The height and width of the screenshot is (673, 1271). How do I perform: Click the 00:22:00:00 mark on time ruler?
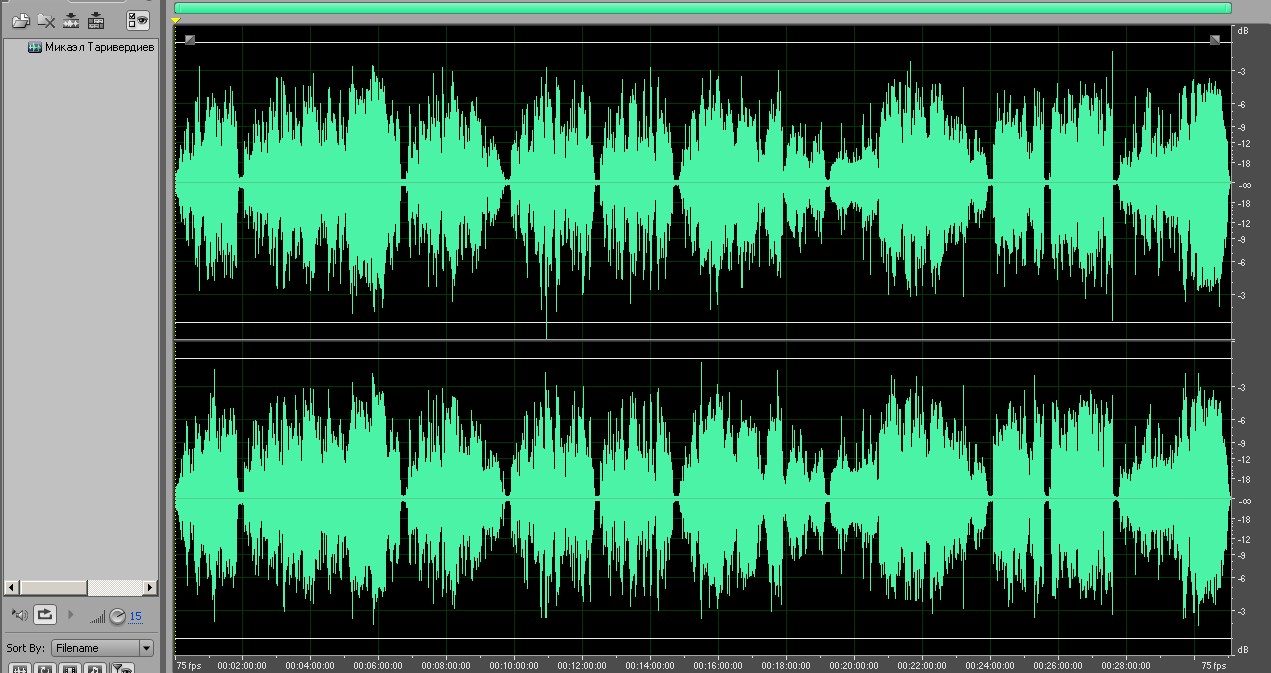[x=922, y=665]
